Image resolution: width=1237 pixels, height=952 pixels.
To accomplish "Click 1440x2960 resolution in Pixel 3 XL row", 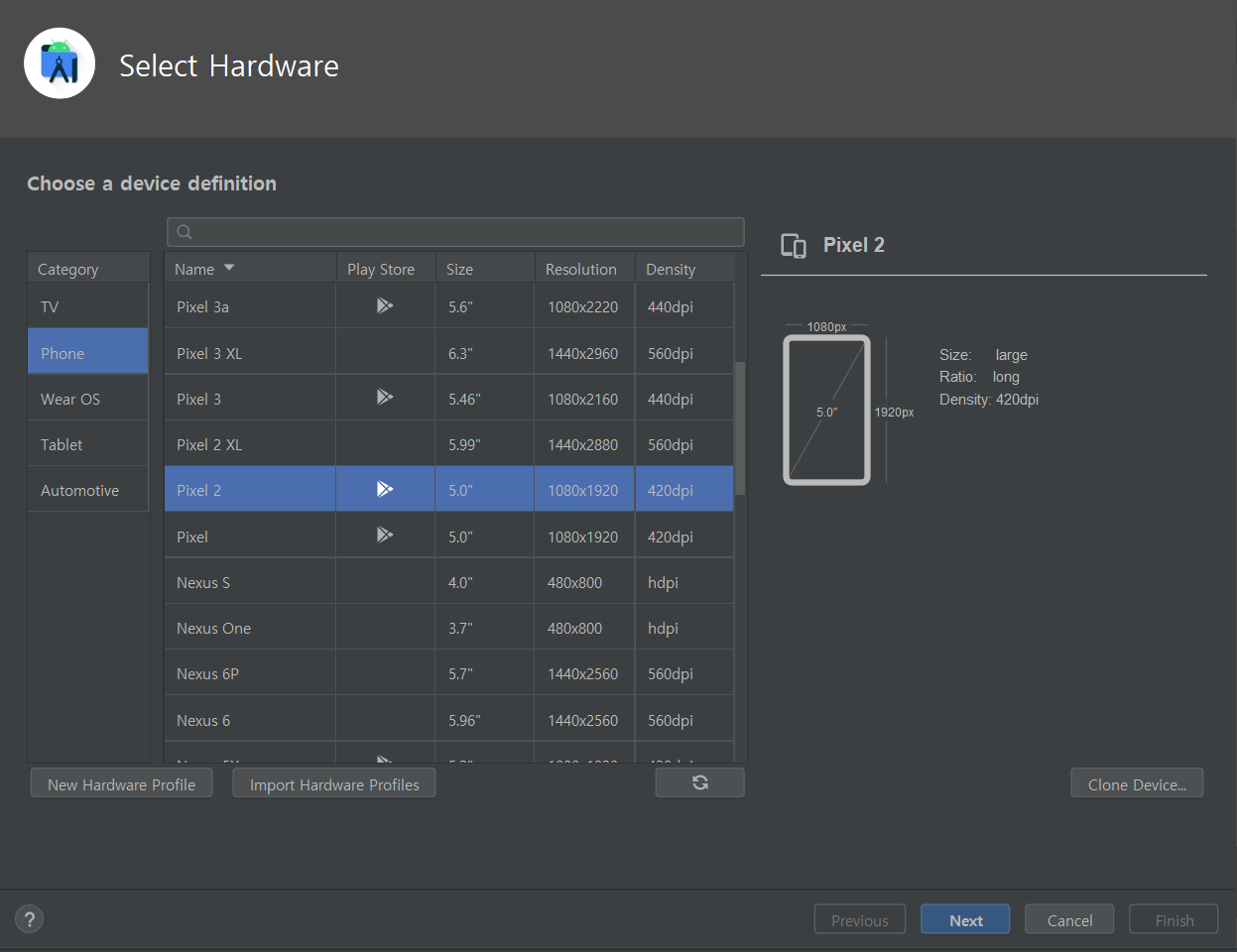I will coord(582,353).
